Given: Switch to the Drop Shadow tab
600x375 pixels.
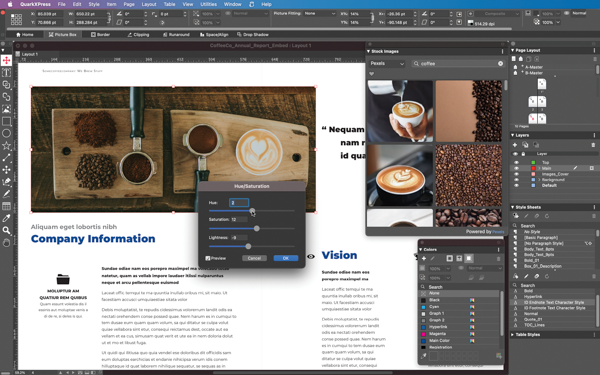Looking at the screenshot, I should 253,34.
